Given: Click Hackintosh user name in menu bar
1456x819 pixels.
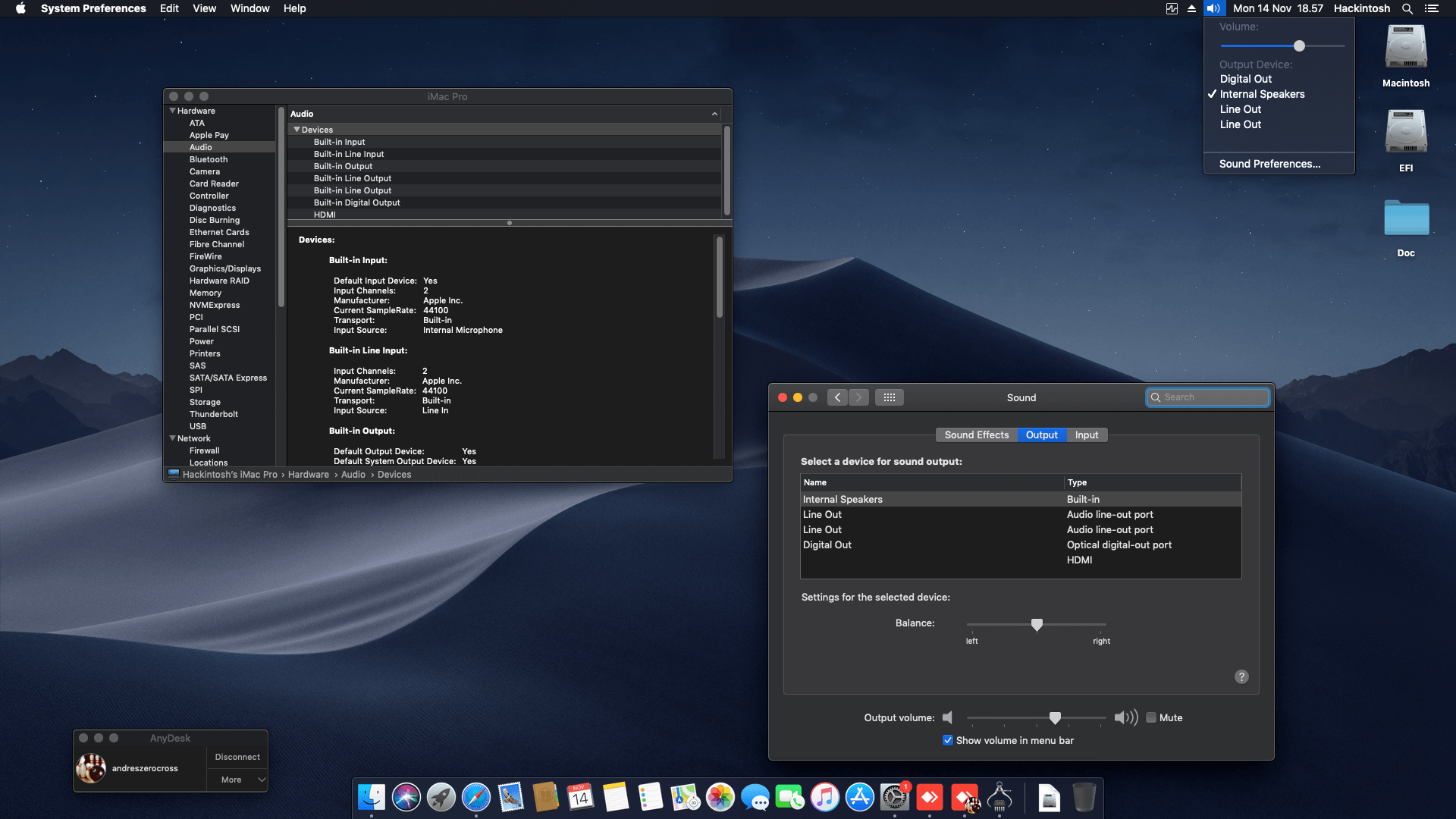Looking at the screenshot, I should pyautogui.click(x=1362, y=8).
